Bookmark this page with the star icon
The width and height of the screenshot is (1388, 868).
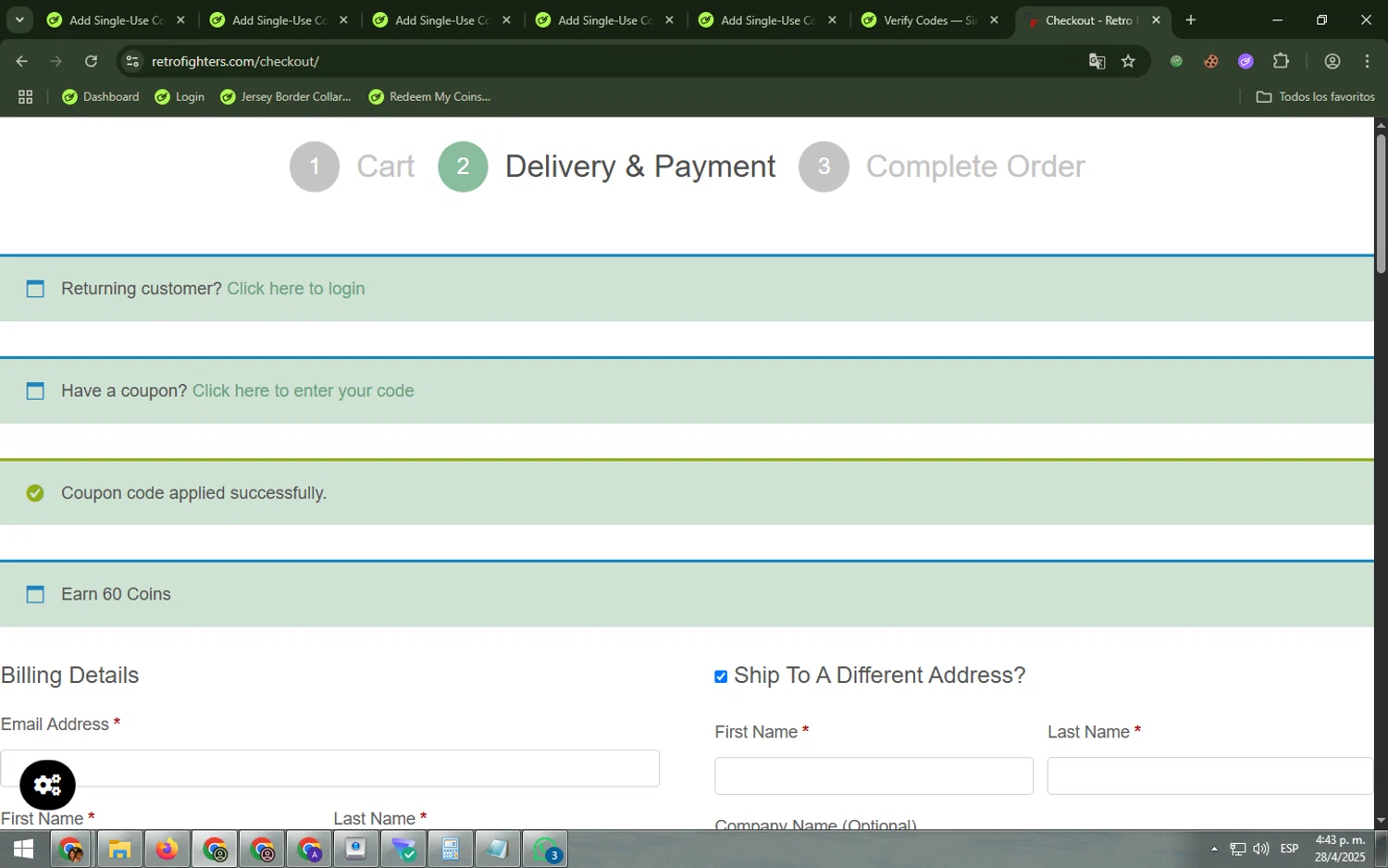point(1128,61)
